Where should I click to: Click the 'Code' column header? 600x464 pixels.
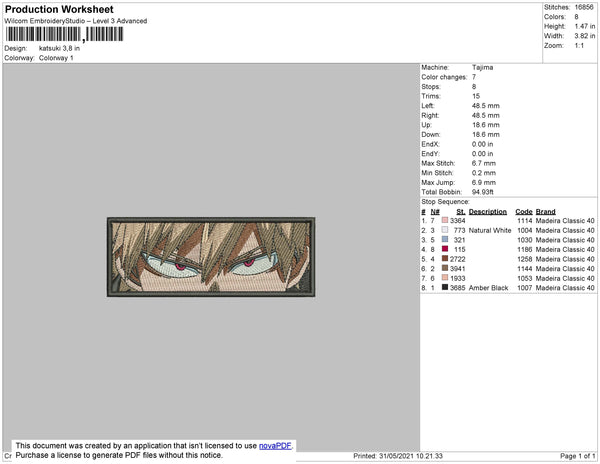(x=524, y=212)
